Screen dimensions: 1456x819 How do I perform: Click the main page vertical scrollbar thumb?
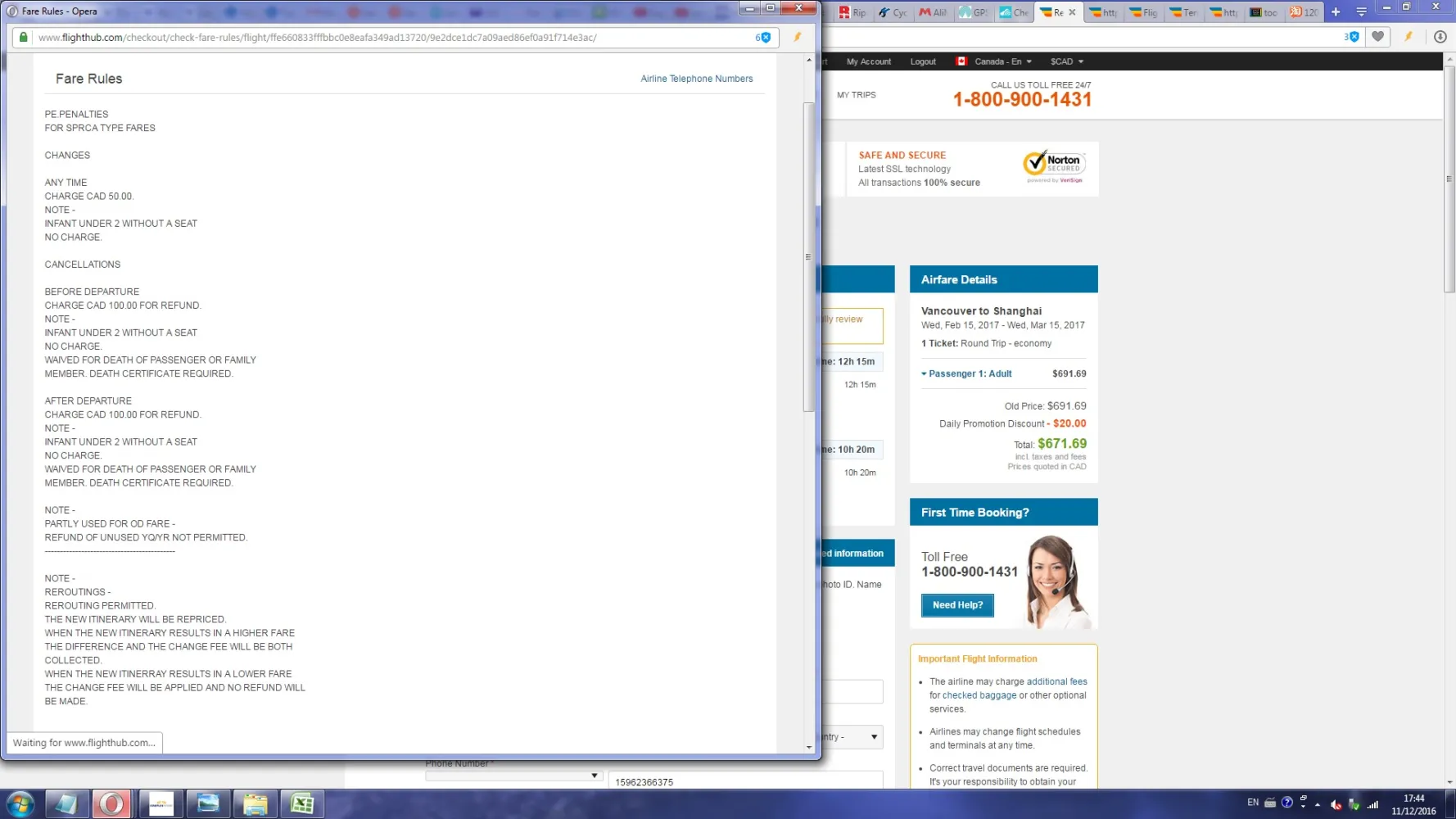[1449, 179]
